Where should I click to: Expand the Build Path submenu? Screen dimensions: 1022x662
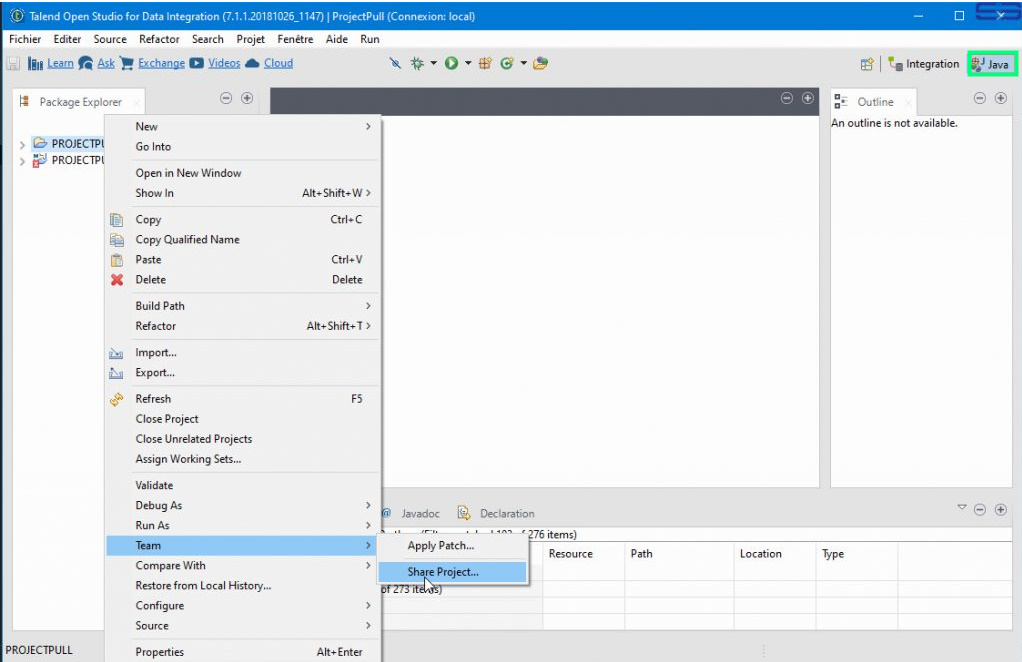242,306
